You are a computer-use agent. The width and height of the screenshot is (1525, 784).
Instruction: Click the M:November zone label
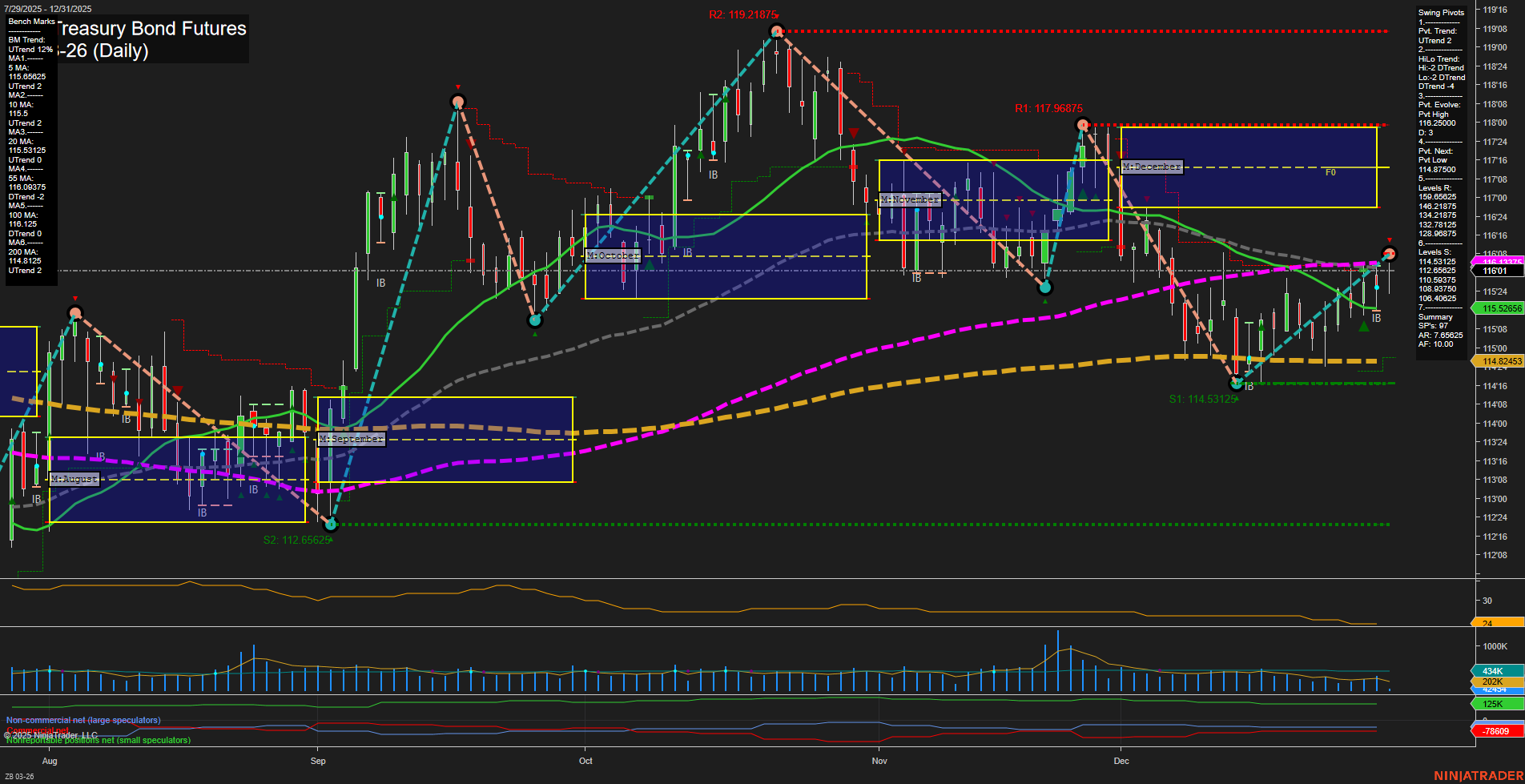pos(909,199)
